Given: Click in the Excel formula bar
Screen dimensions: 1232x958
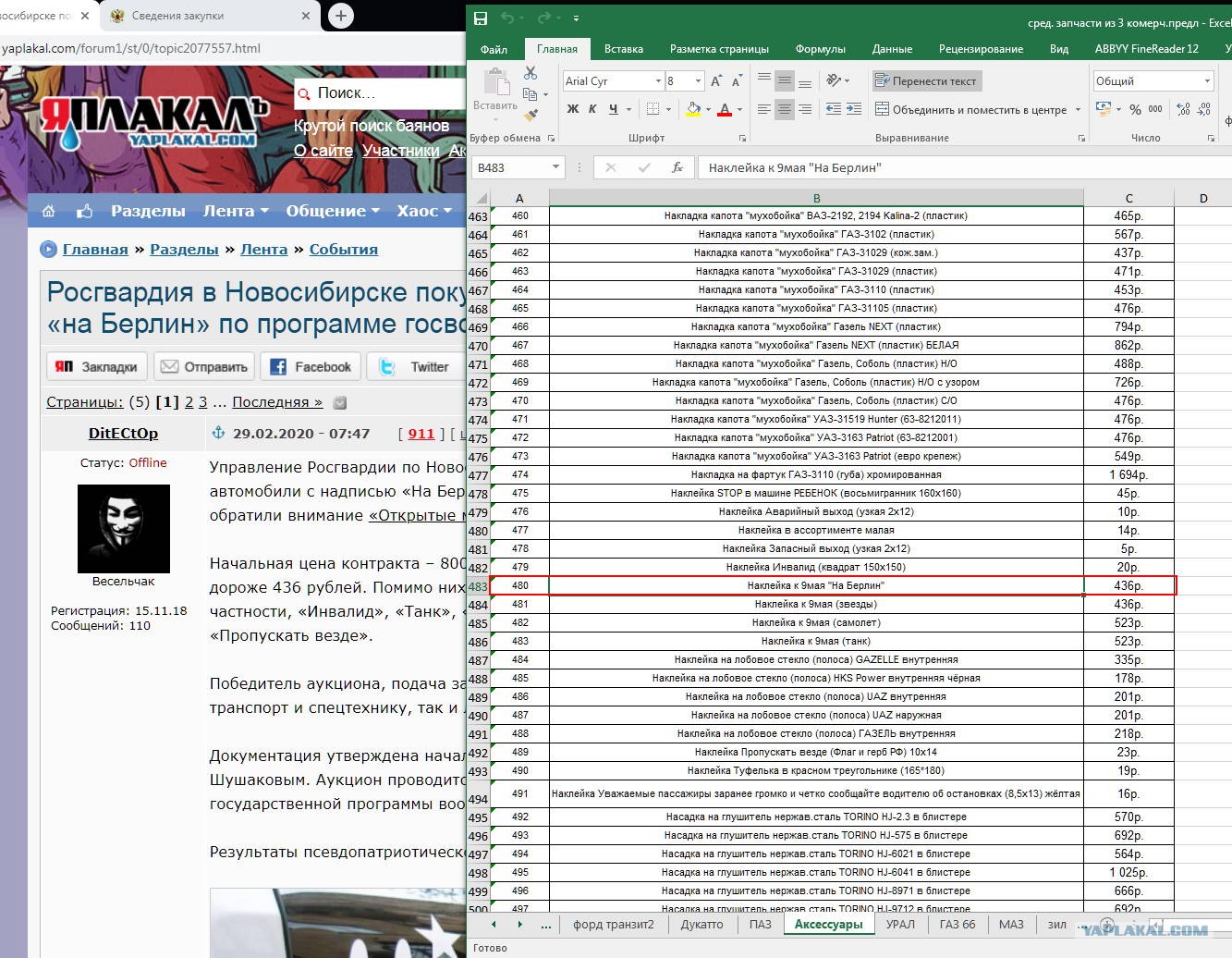Looking at the screenshot, I should 966,167.
